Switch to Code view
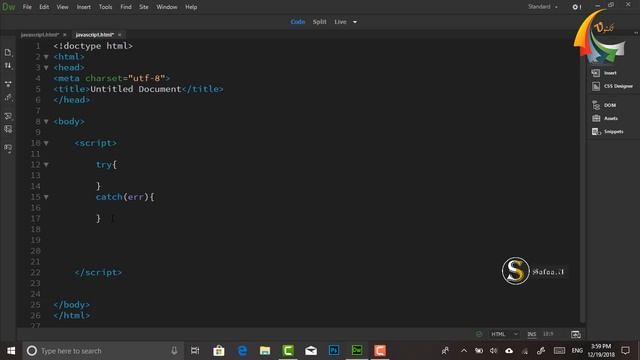The image size is (640, 360). 298,22
